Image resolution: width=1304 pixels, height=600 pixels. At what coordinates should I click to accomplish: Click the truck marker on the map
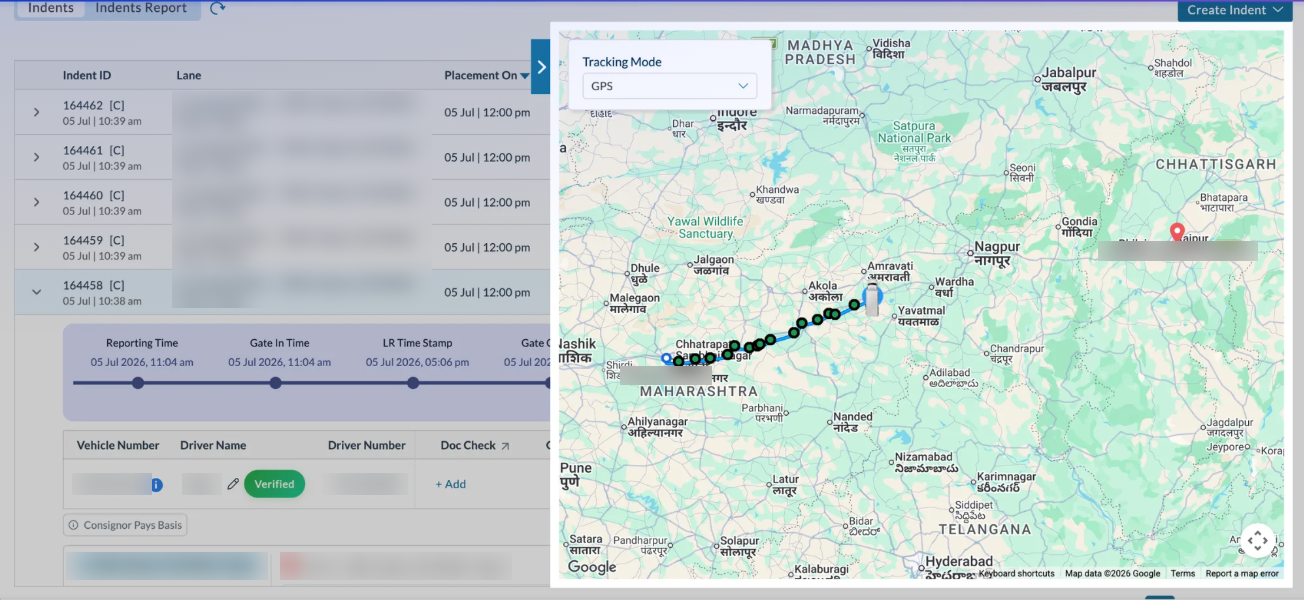tap(873, 299)
